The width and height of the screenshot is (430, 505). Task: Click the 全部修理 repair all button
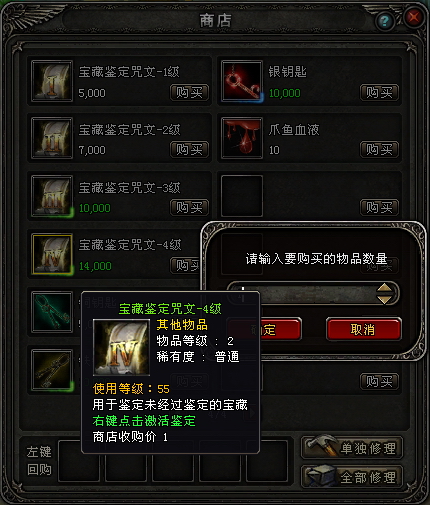352,477
